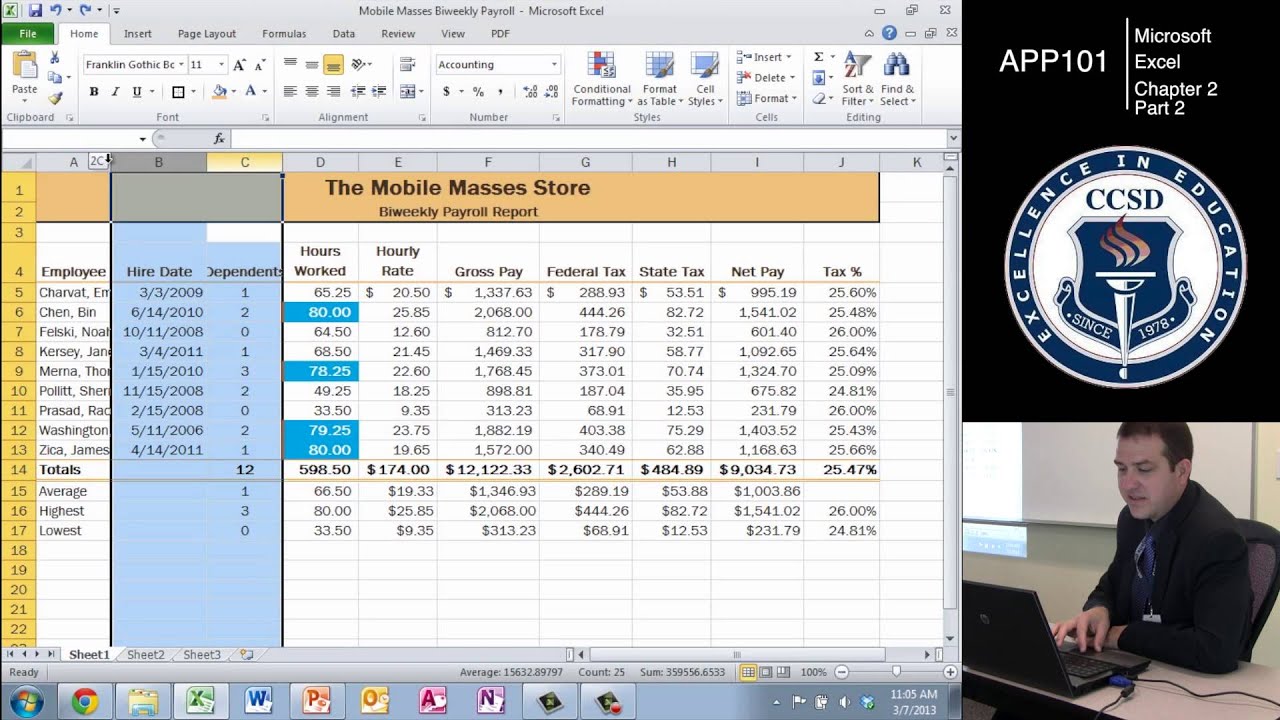The image size is (1280, 720).
Task: Open Excel Help question mark
Action: 889,33
